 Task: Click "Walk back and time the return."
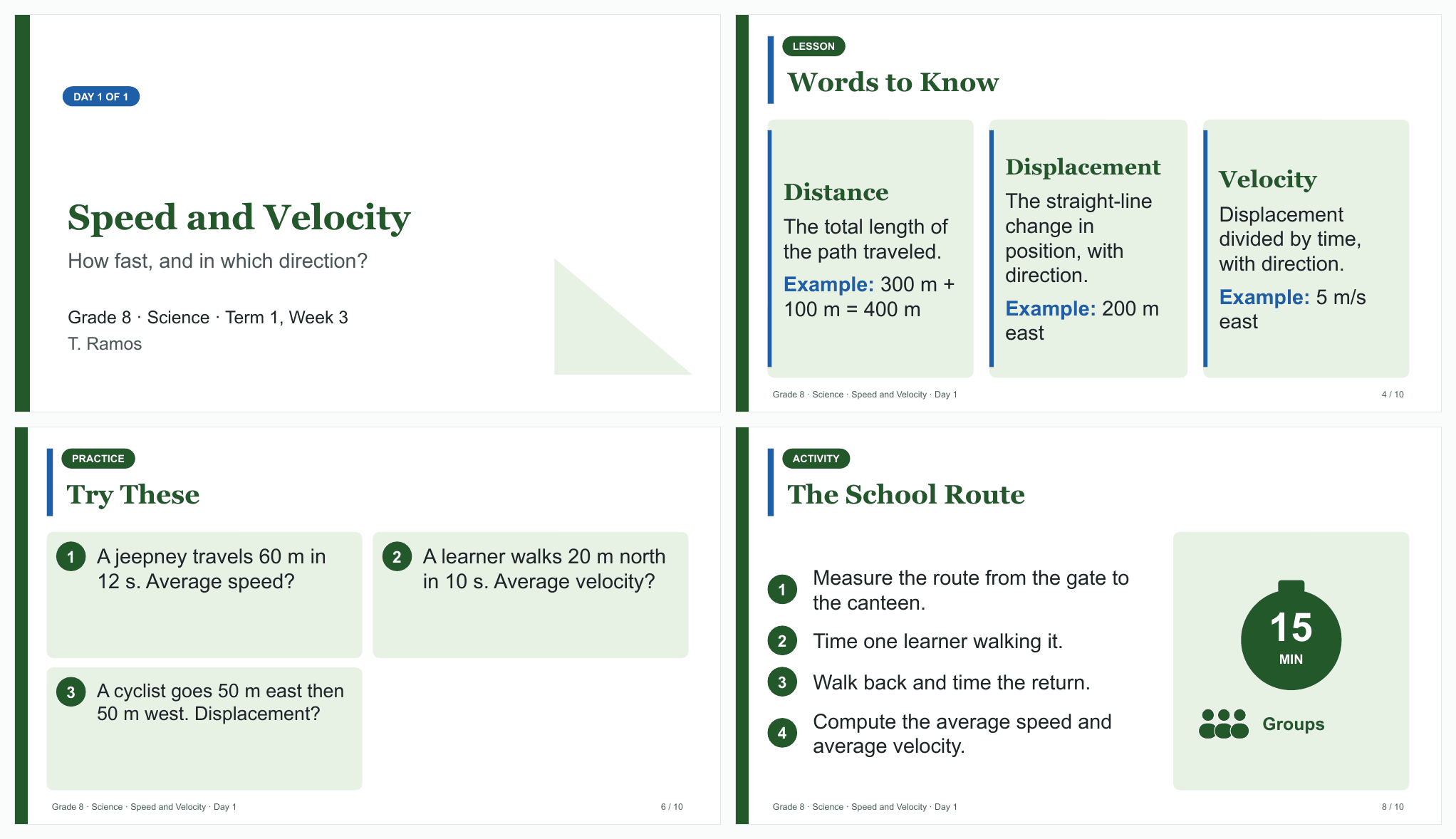click(952, 683)
